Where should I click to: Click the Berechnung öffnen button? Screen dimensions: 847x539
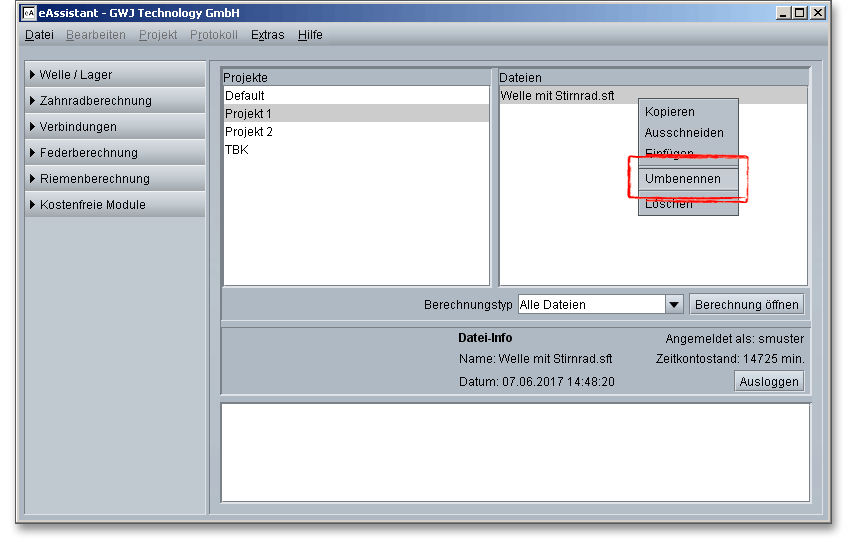click(x=746, y=305)
